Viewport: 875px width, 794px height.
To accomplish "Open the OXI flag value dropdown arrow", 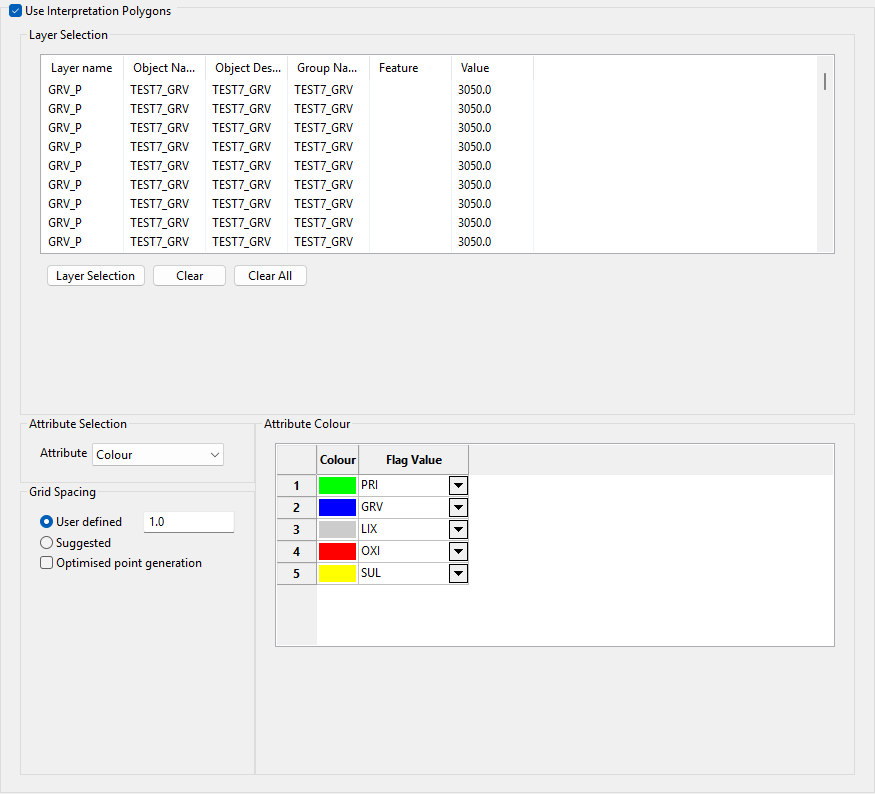I will click(x=458, y=552).
